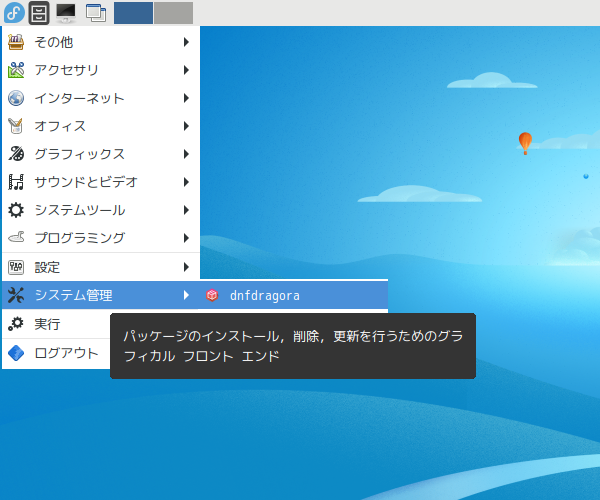Click the black monitor terminal icon

pyautogui.click(x=66, y=13)
